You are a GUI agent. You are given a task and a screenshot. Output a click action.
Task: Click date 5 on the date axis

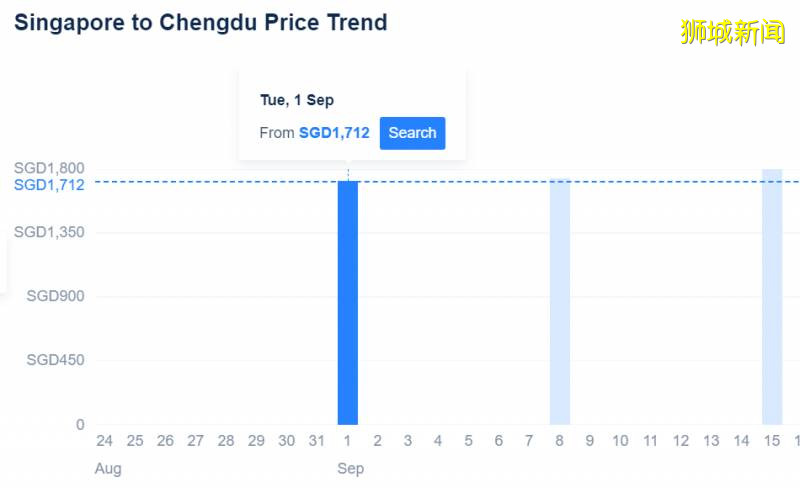[x=468, y=441]
